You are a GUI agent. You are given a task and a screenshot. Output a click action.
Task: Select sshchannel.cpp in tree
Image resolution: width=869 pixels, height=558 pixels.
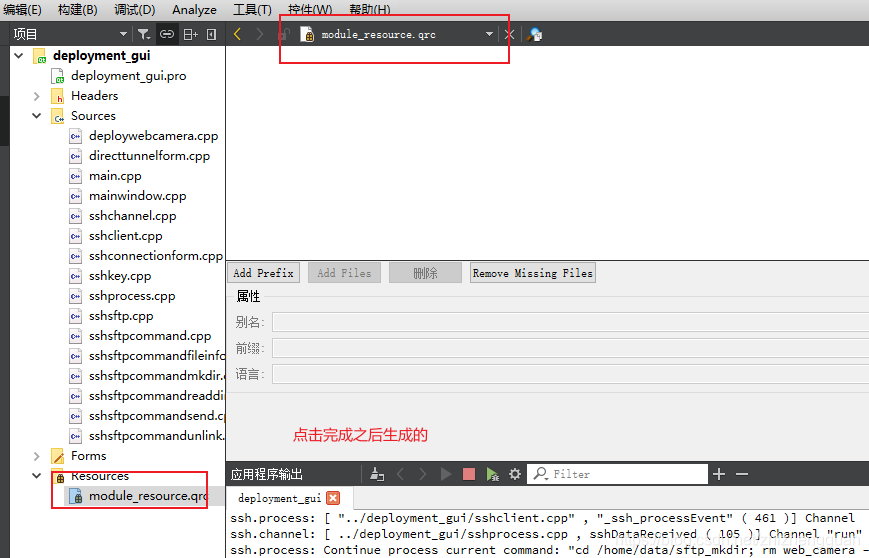[x=132, y=216]
